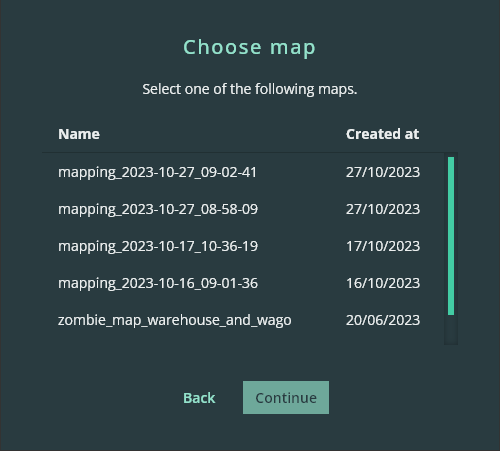Choose mapping_2023-10-17_10-36-19 from list
Screen dimensions: 500x451
[x=243, y=246]
